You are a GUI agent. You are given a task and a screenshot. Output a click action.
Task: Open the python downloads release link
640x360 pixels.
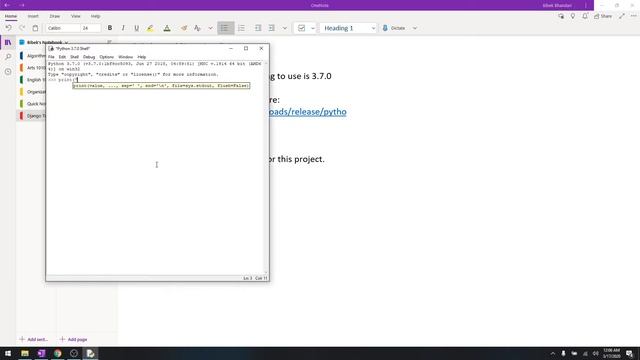pyautogui.click(x=308, y=112)
